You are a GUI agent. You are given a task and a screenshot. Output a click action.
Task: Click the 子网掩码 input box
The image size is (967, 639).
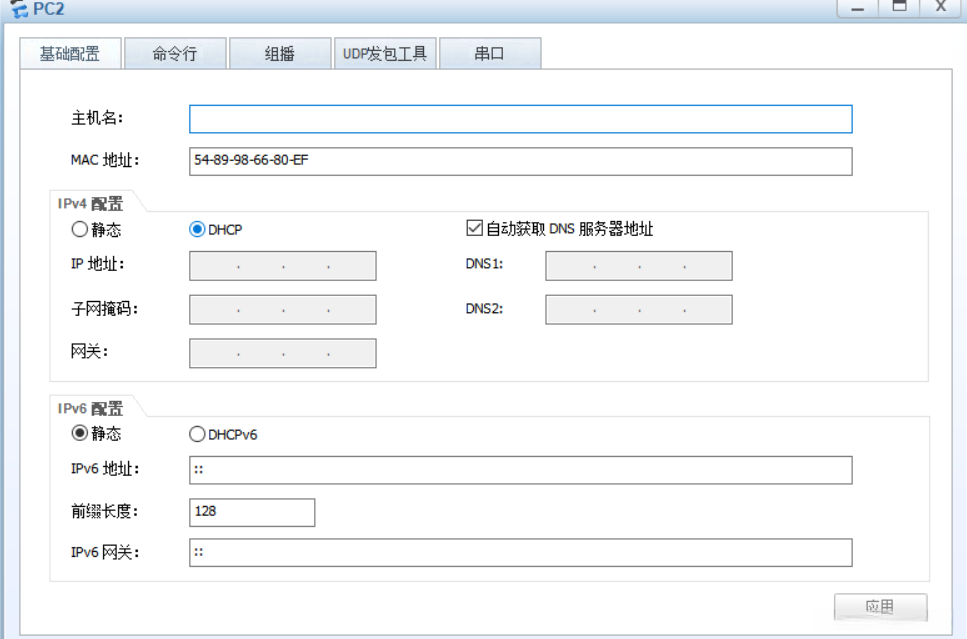(282, 310)
